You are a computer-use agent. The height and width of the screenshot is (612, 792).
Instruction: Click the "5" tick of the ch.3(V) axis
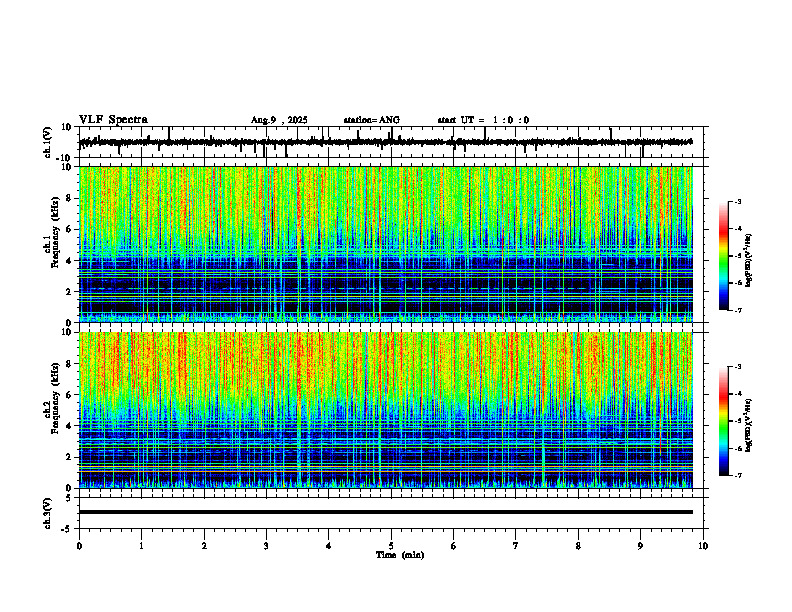tap(69, 498)
